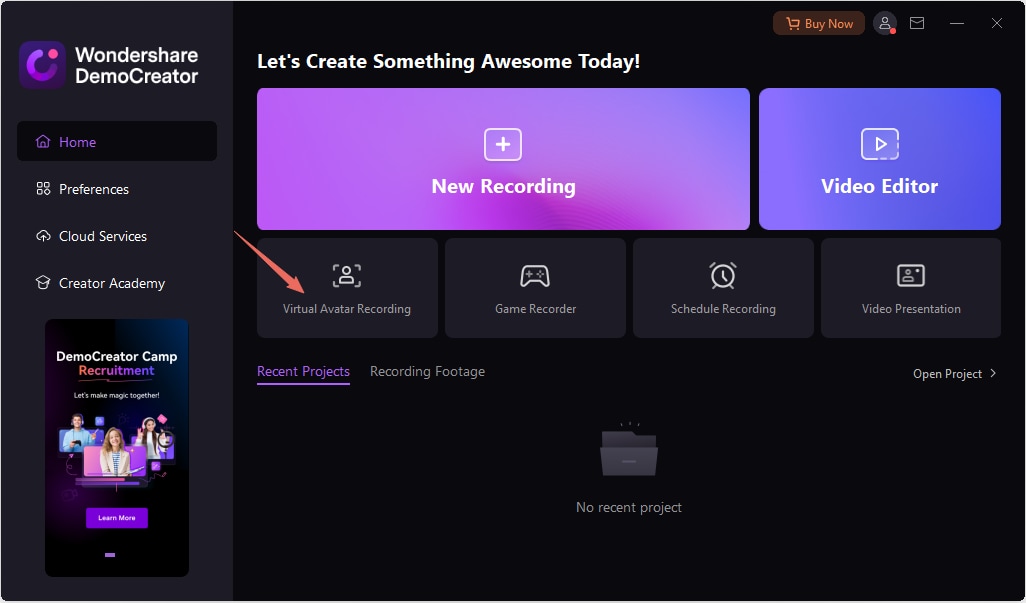Click the banner carousel indicator dot
Screen dimensions: 1026x603
[x=110, y=555]
